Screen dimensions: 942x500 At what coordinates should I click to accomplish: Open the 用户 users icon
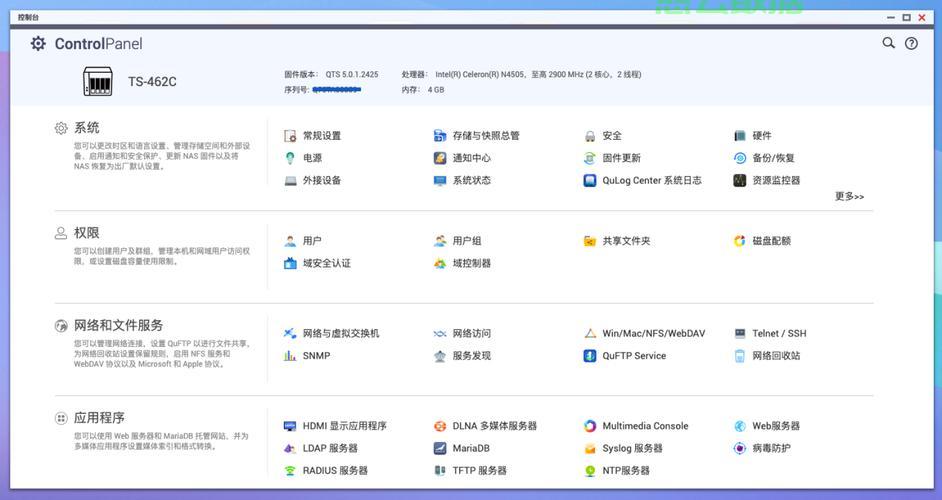coord(290,241)
